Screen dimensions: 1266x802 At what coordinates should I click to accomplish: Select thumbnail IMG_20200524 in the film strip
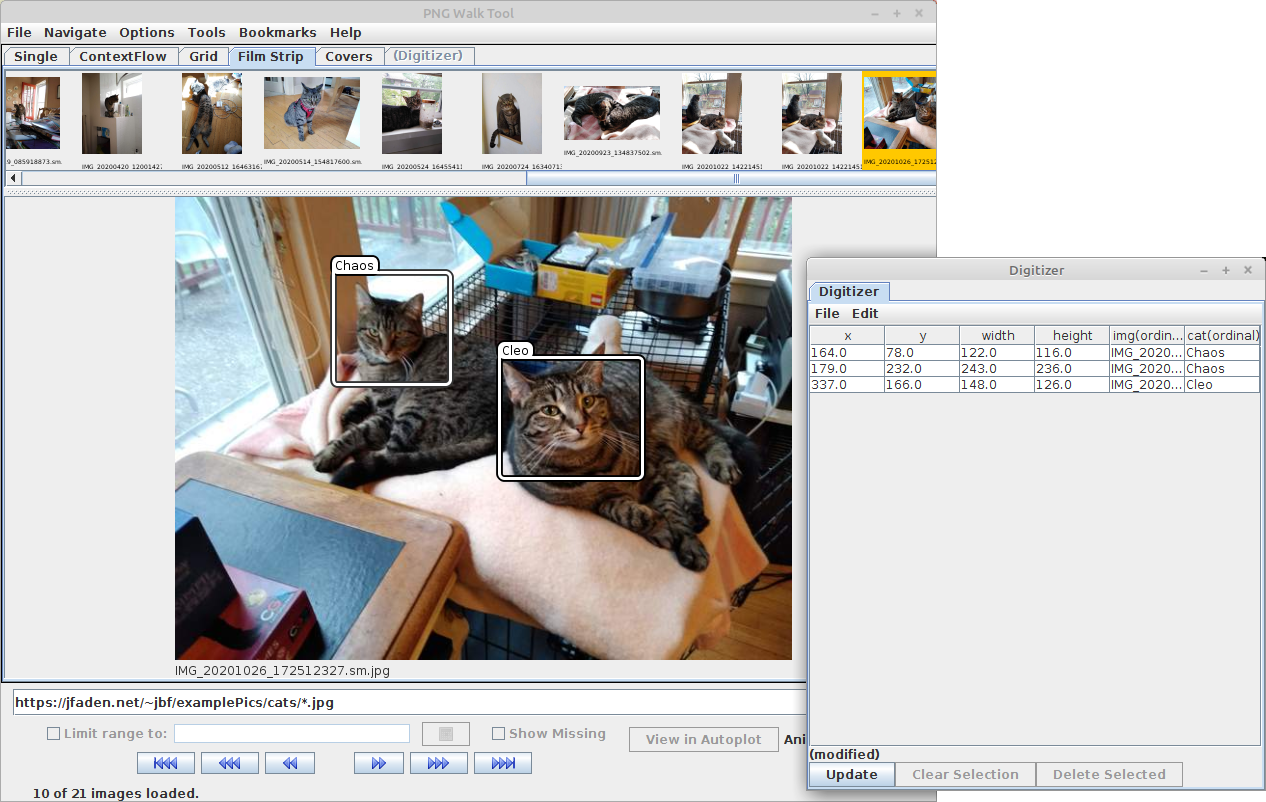click(412, 114)
